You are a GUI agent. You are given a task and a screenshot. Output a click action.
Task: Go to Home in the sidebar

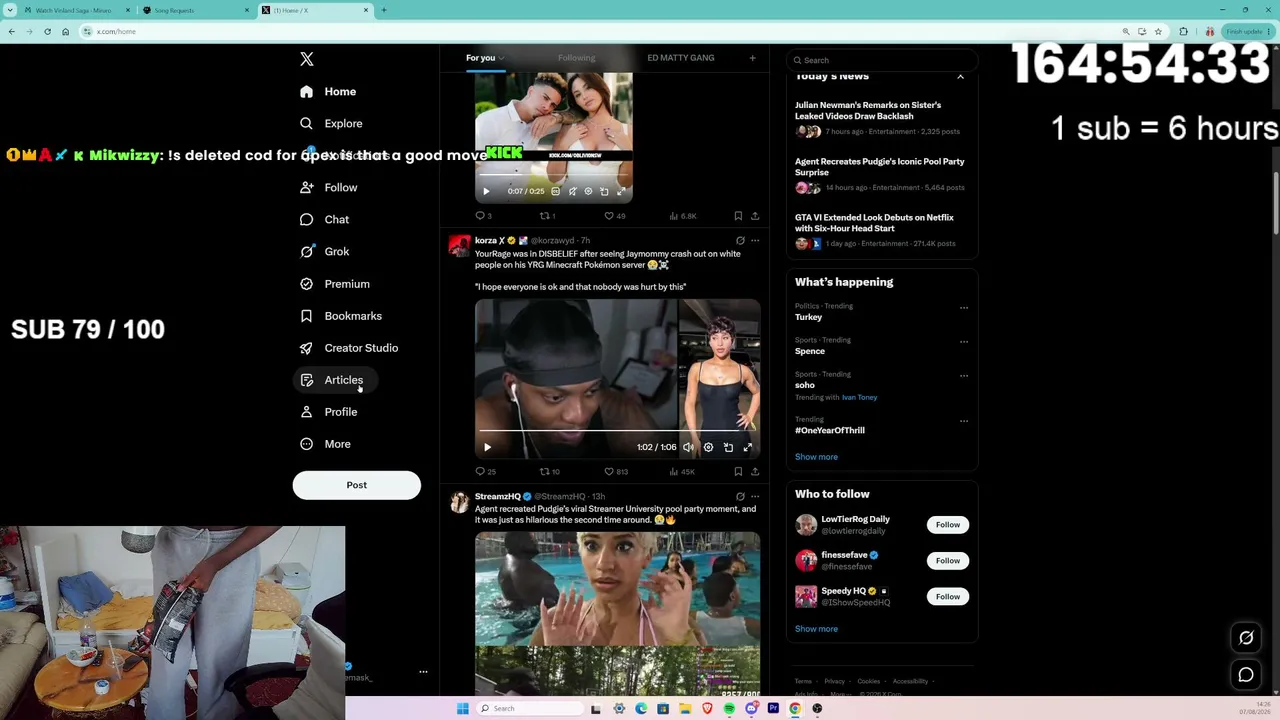click(329, 92)
